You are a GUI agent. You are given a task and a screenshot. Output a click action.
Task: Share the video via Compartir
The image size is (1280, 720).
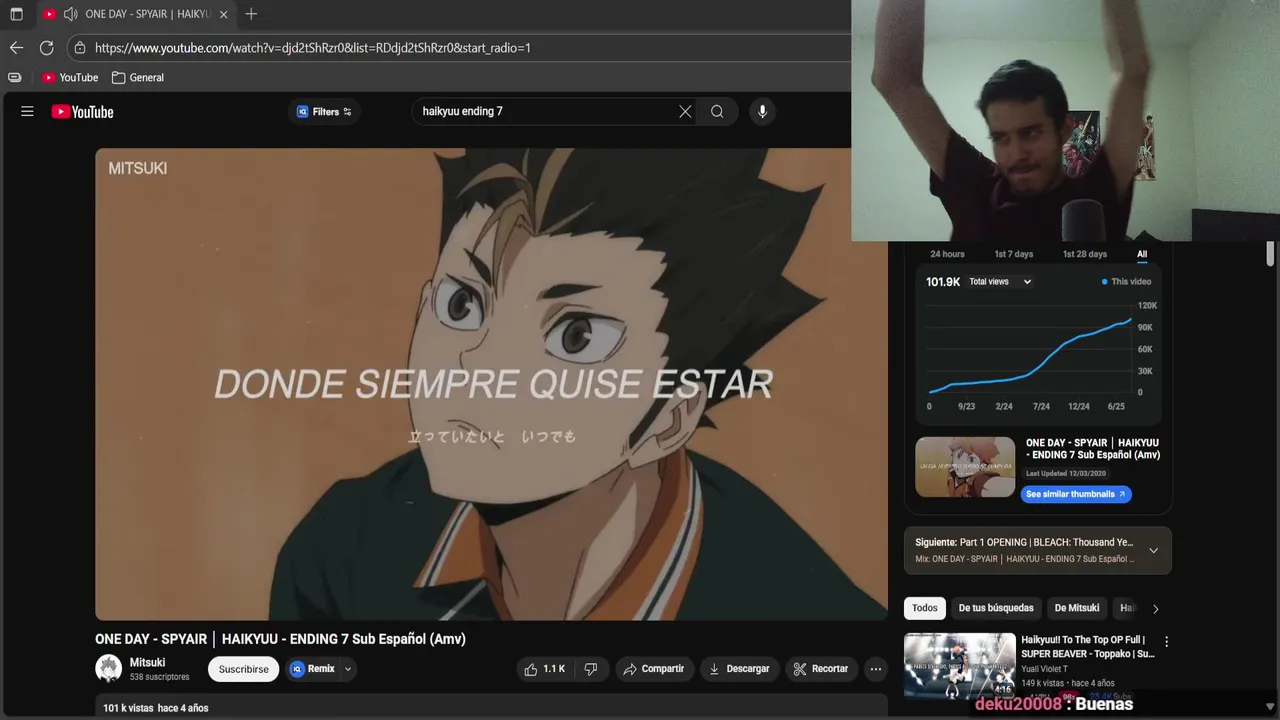click(x=654, y=669)
